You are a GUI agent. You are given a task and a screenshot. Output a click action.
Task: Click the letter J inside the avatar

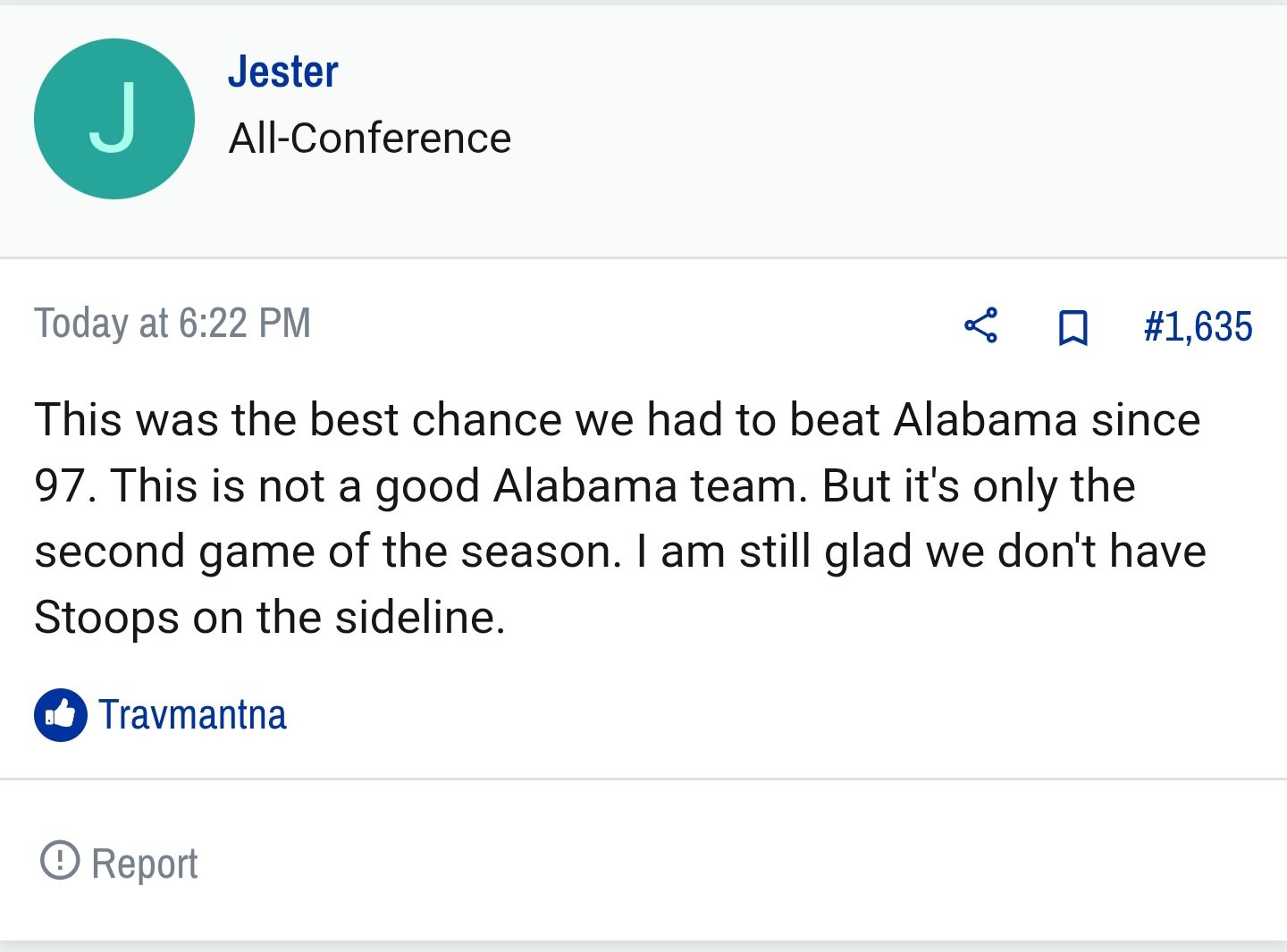coord(114,117)
